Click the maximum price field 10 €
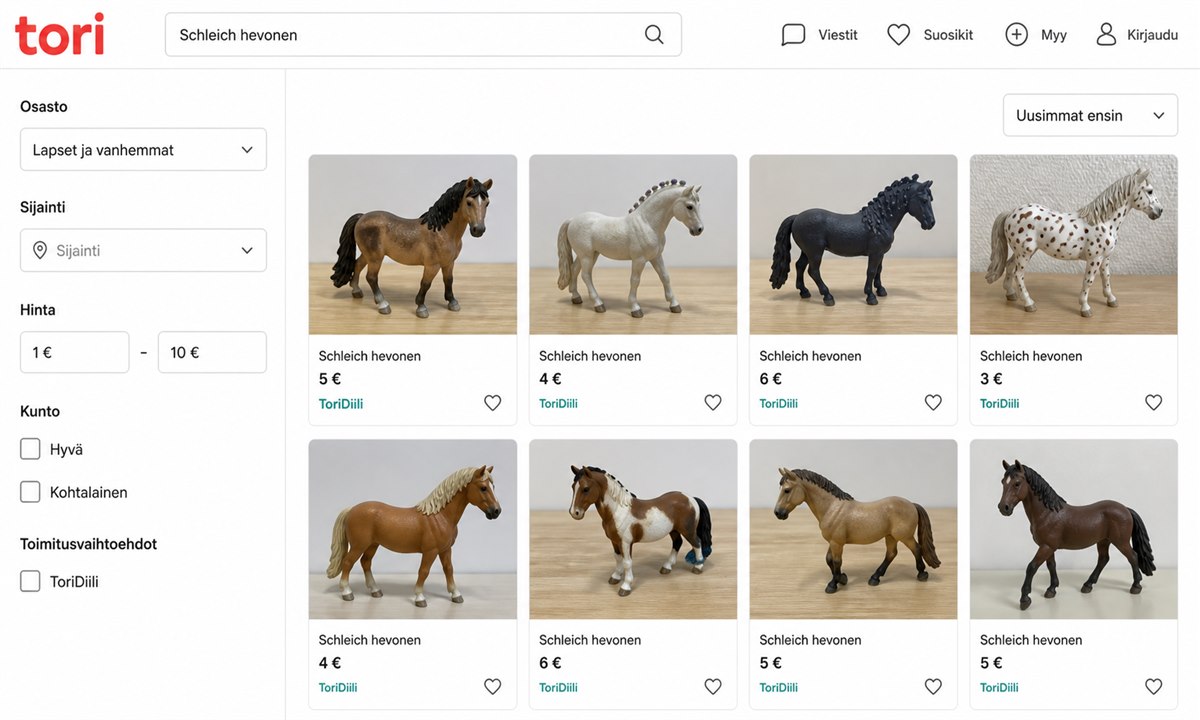The width and height of the screenshot is (1200, 720). [212, 352]
